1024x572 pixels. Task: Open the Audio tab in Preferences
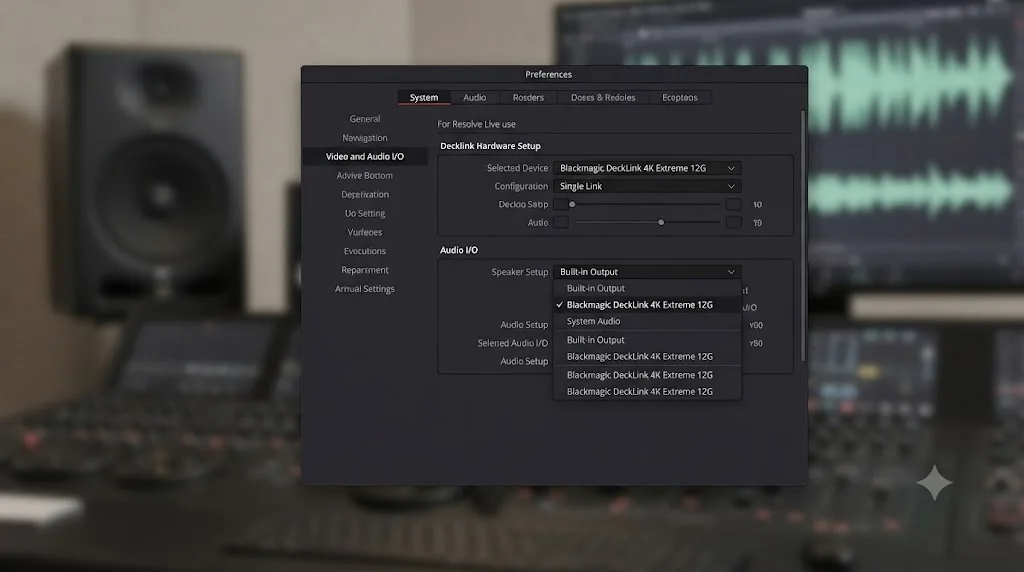[475, 97]
